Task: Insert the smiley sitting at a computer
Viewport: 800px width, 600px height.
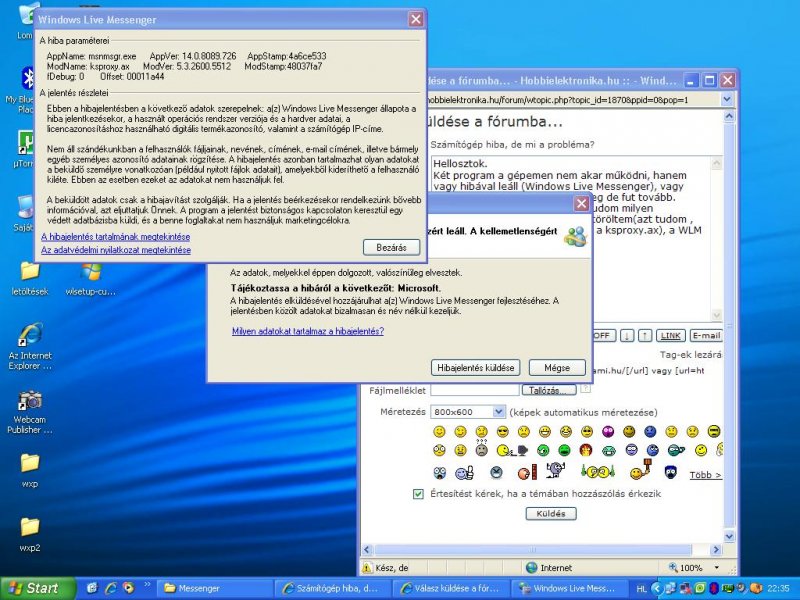Action: click(511, 450)
